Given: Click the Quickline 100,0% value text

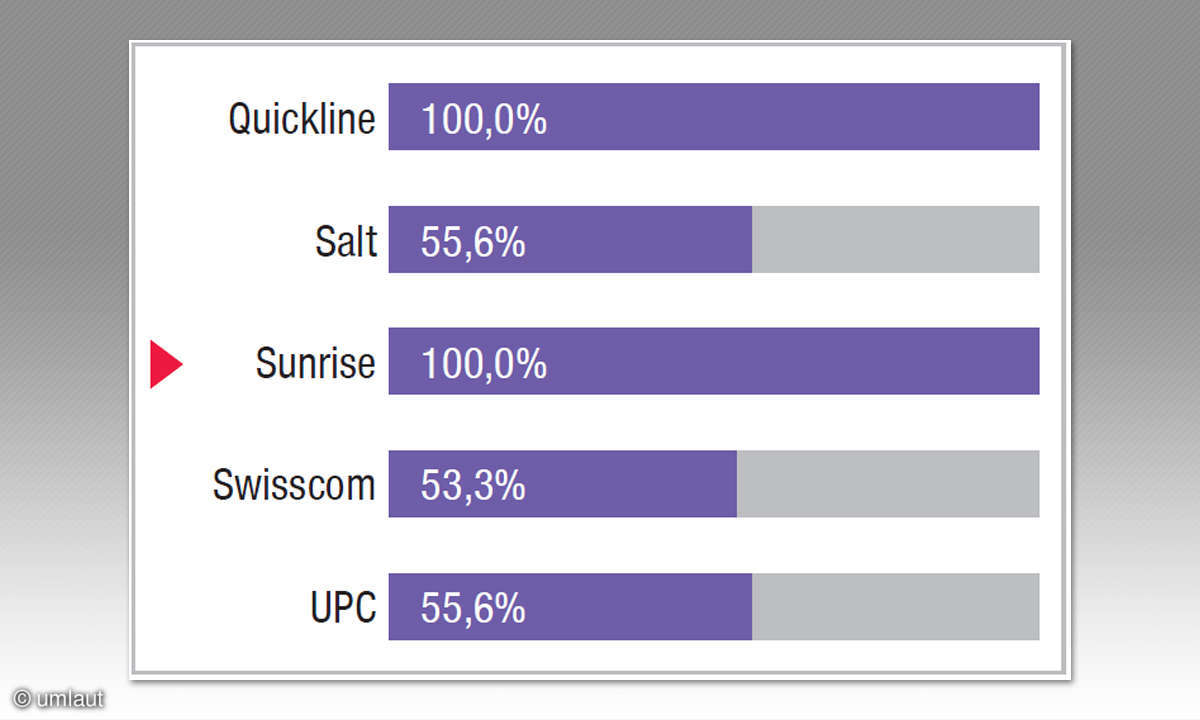Looking at the screenshot, I should 484,118.
